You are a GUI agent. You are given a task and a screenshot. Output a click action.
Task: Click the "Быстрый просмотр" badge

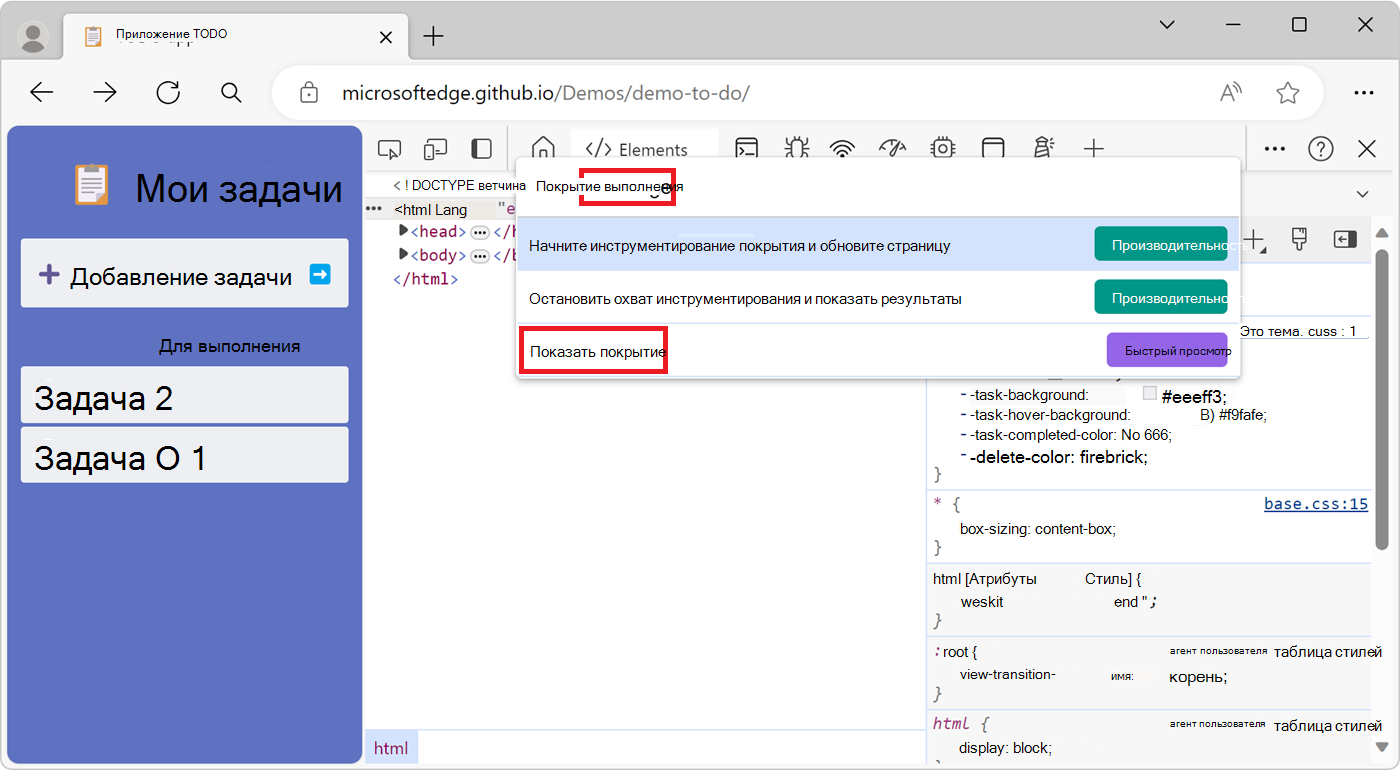[1167, 351]
